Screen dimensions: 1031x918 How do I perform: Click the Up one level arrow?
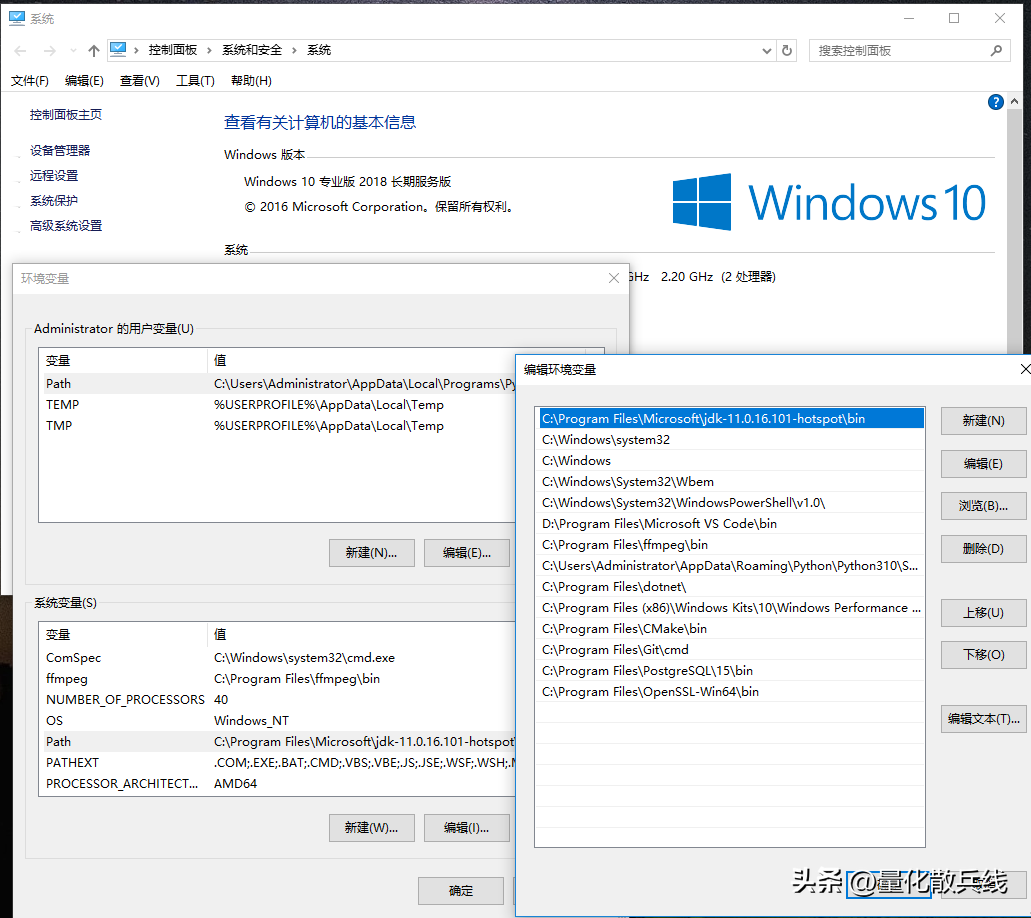[93, 51]
